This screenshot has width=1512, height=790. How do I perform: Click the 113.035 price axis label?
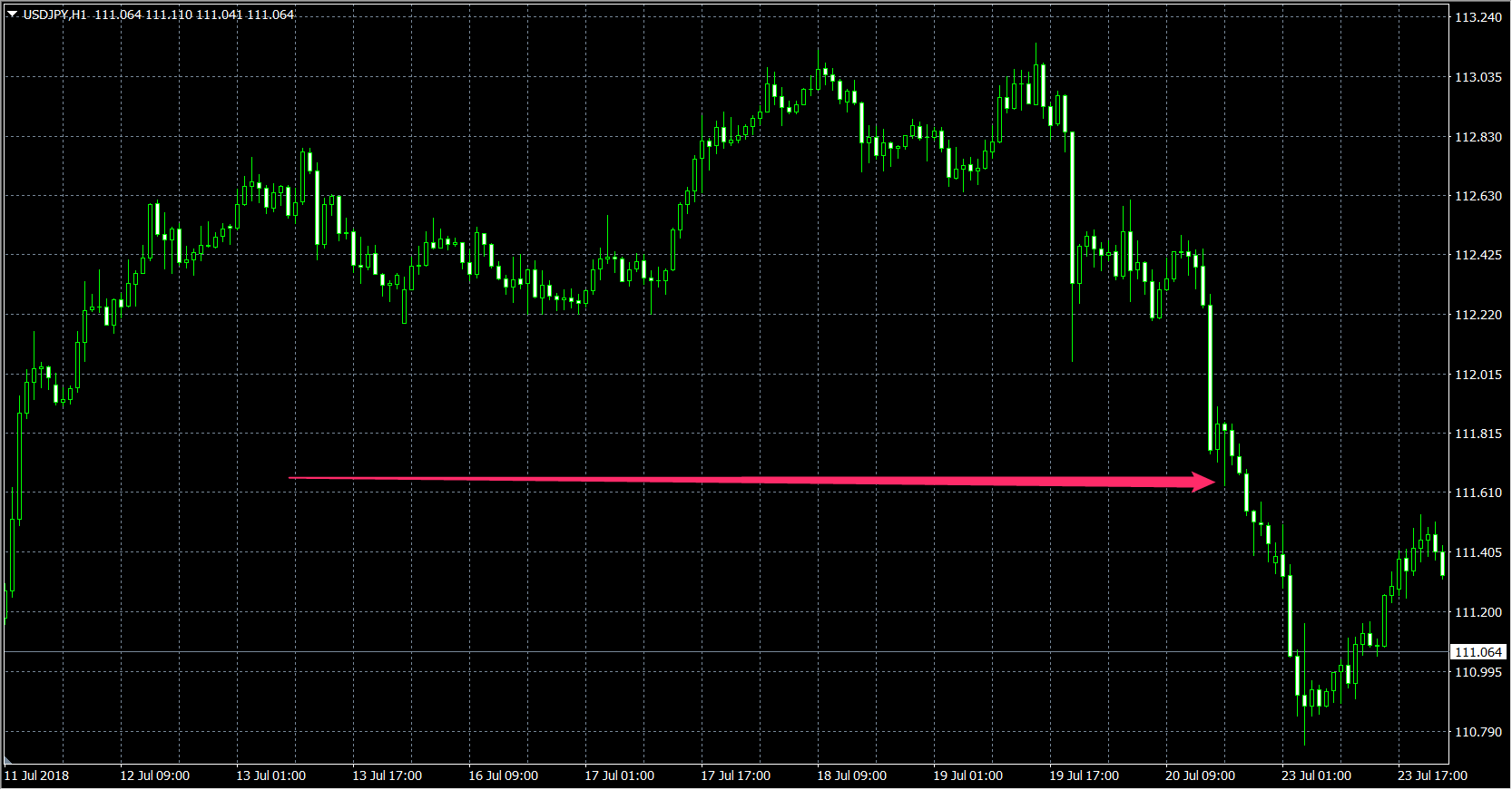click(1478, 77)
